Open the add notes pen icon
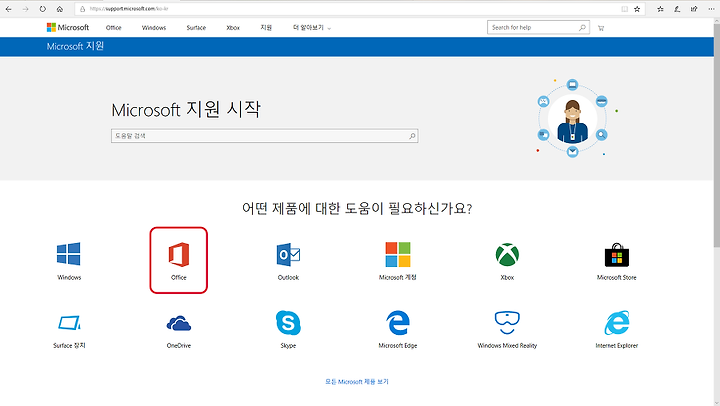This screenshot has width=720, height=406. (677, 9)
